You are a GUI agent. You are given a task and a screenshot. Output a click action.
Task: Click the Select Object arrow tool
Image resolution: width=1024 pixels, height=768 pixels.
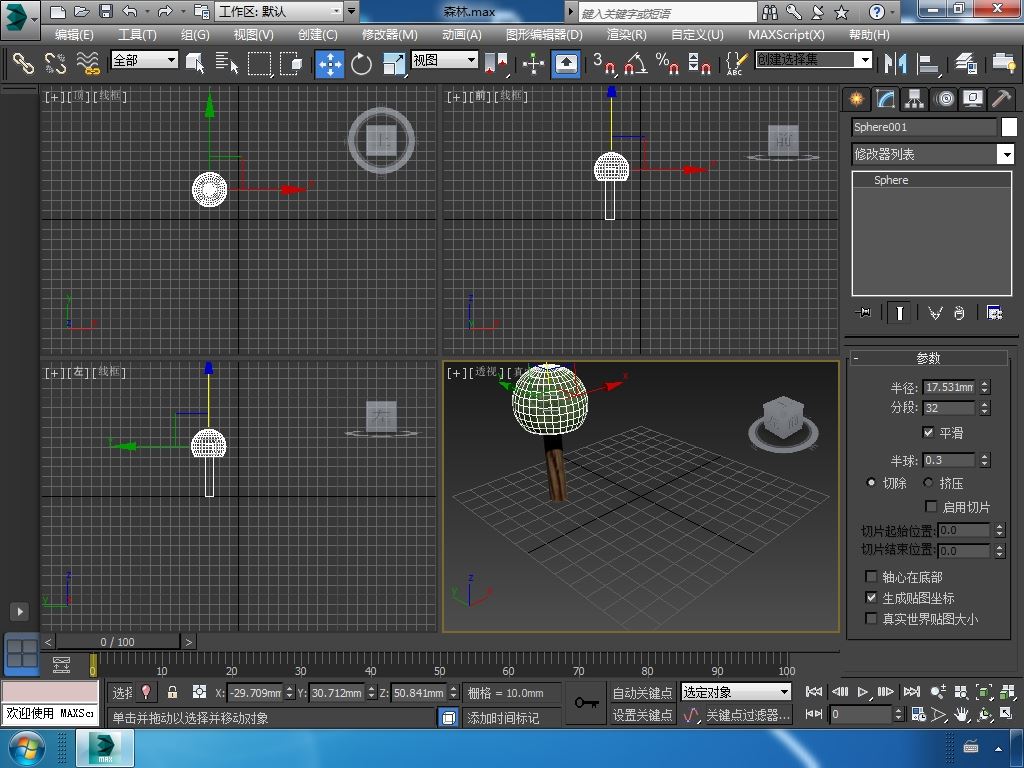[x=195, y=63]
